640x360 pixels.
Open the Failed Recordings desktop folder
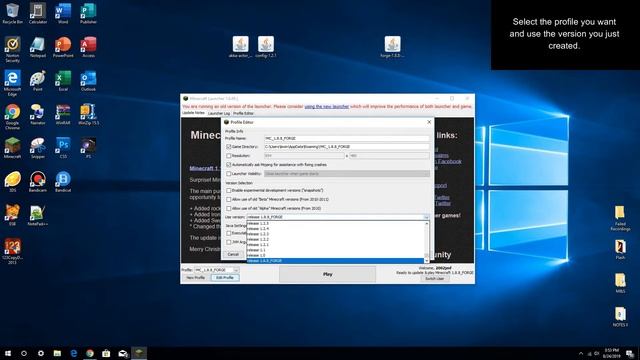point(620,218)
